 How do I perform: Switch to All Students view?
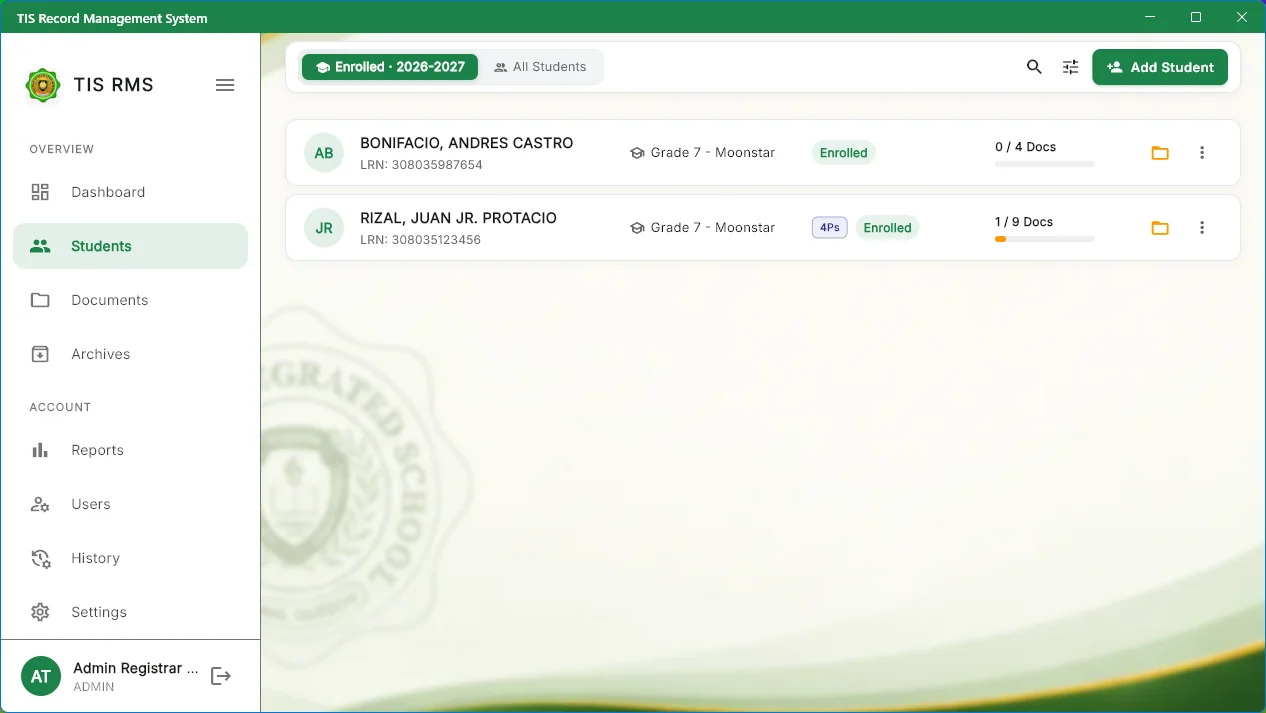[540, 67]
